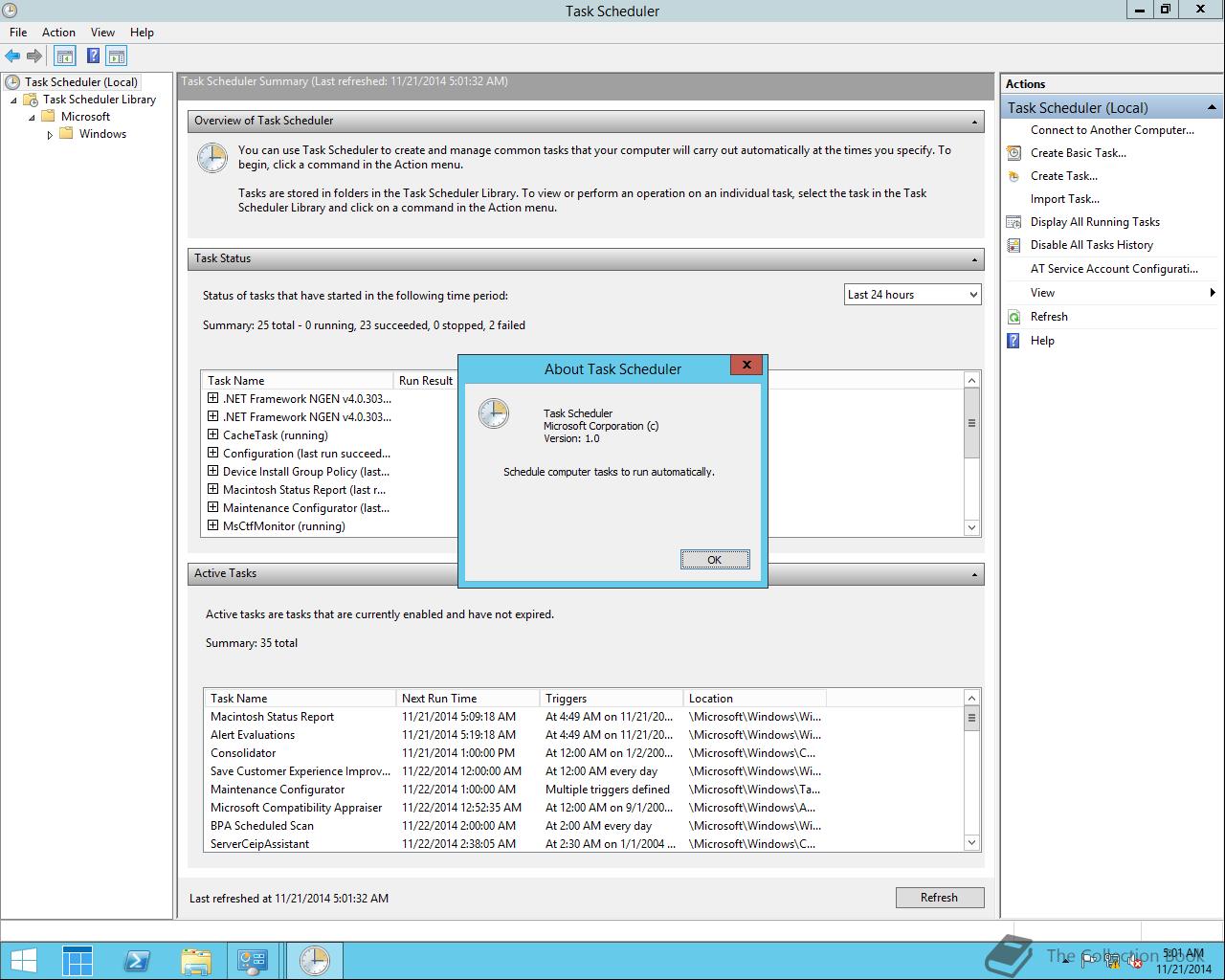Select the Microsoft folder in the tree
The height and width of the screenshot is (980, 1225).
tap(85, 117)
